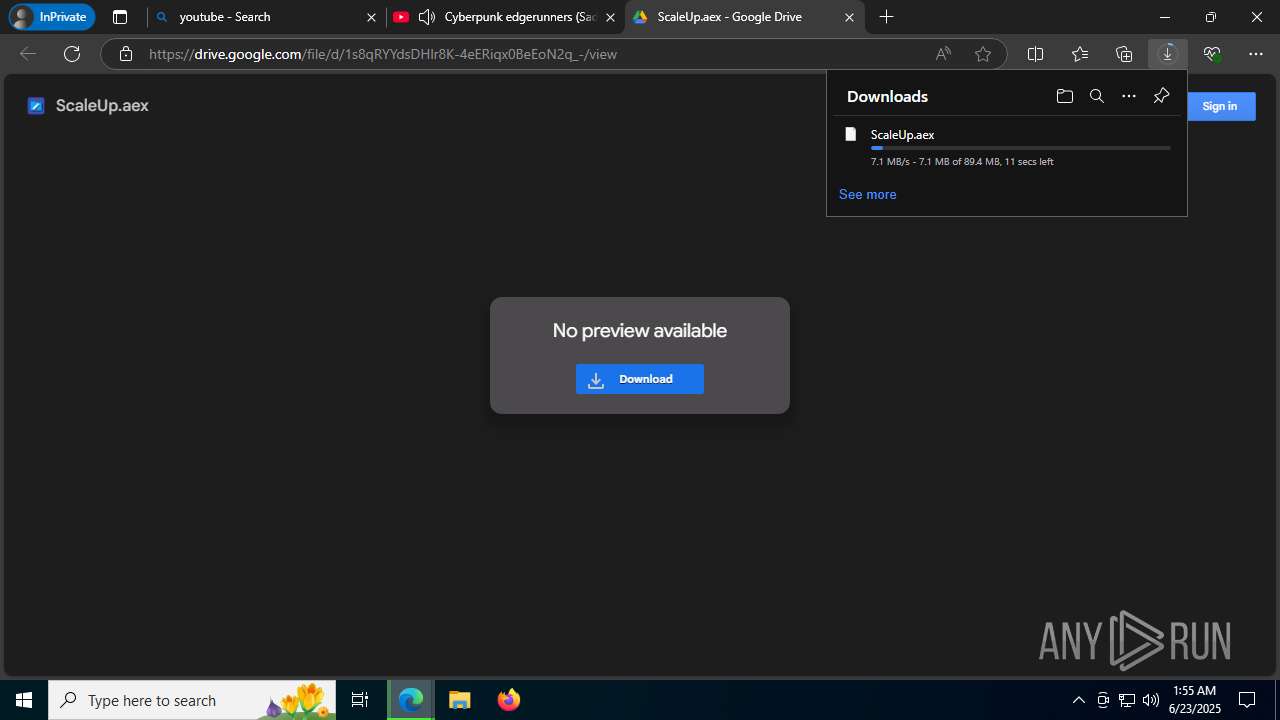Open the See more downloads link

coord(867,194)
